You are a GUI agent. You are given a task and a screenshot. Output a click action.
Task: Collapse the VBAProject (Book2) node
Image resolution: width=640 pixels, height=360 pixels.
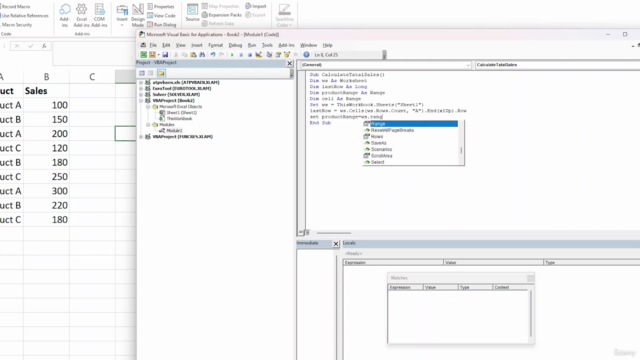[141, 100]
